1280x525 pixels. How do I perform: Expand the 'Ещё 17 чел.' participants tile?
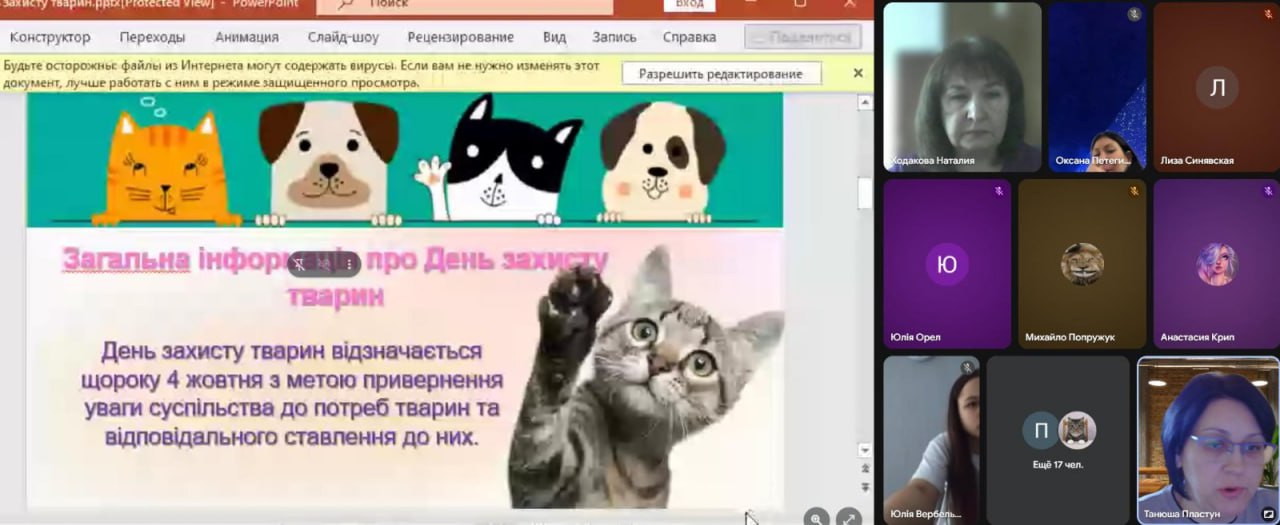[x=1058, y=440]
